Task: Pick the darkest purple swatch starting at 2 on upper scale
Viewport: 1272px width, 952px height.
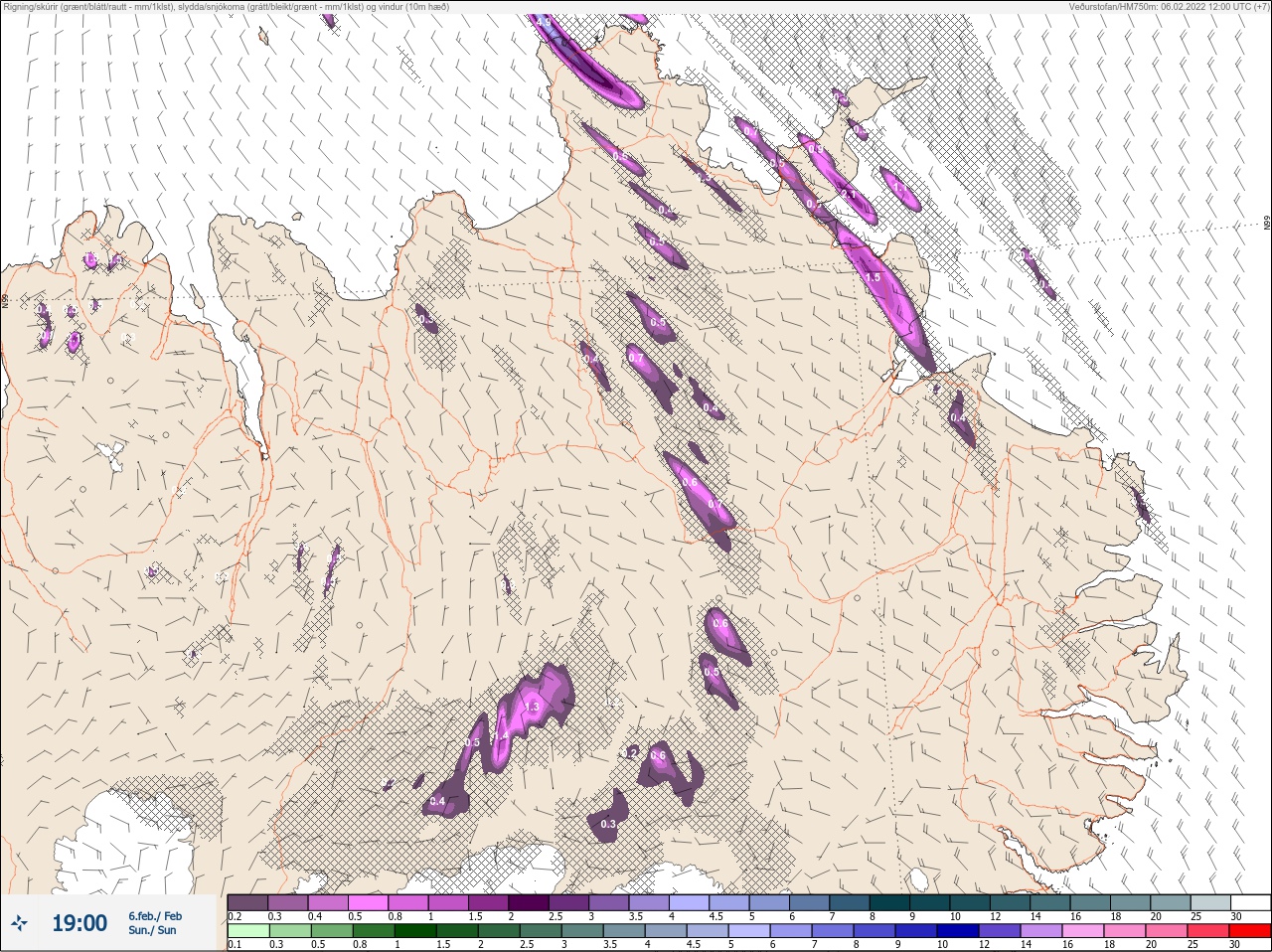Action: pyautogui.click(x=530, y=902)
